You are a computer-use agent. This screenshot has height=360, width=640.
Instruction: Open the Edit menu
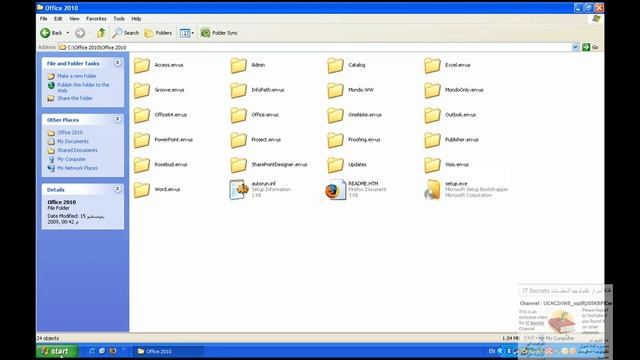(x=58, y=19)
